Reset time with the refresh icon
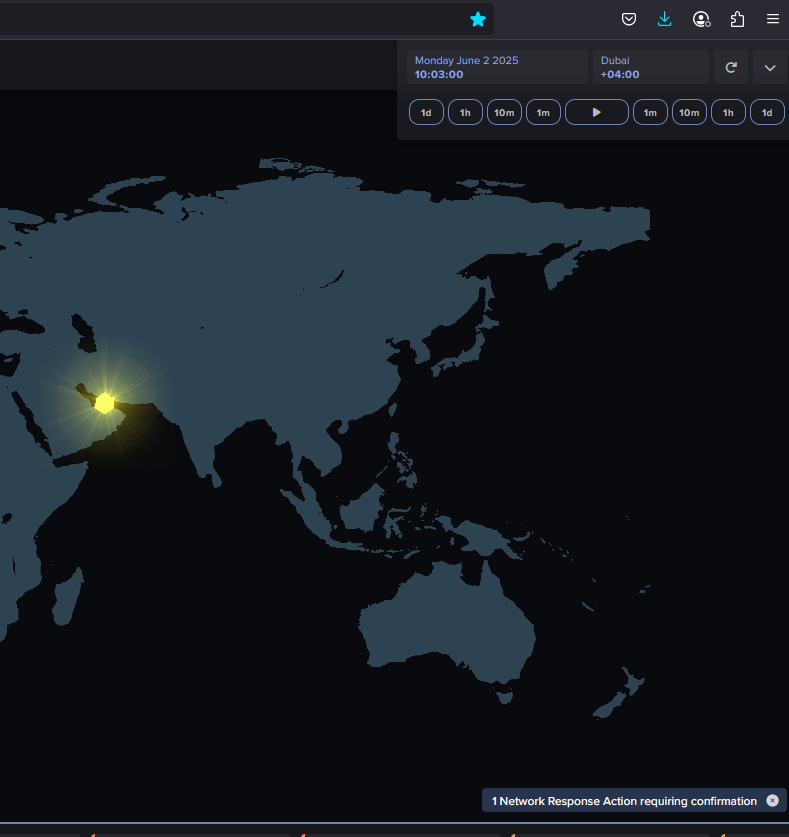The width and height of the screenshot is (789, 837). (731, 67)
